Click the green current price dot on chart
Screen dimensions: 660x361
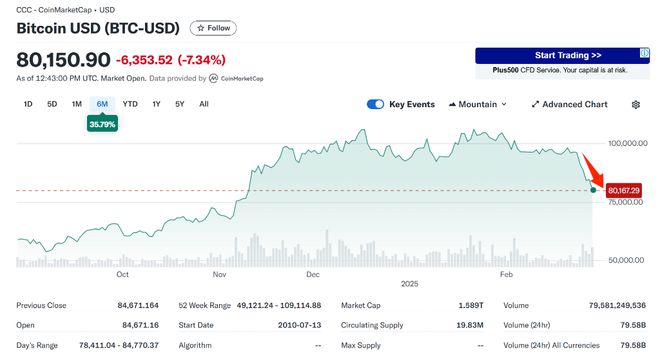pos(593,190)
